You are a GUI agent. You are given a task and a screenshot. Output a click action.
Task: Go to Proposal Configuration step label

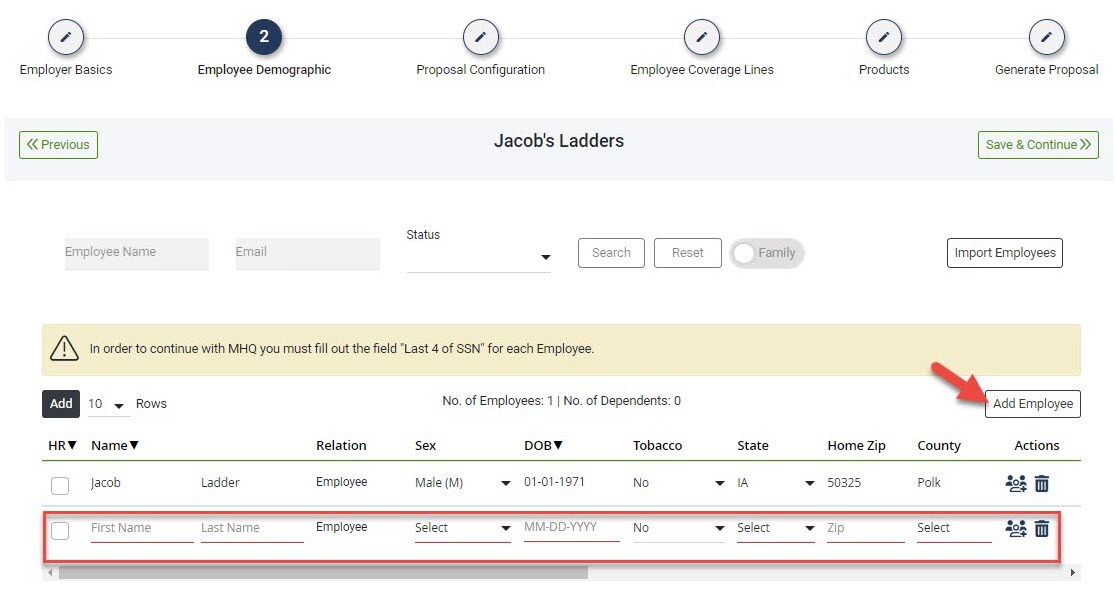pyautogui.click(x=481, y=70)
